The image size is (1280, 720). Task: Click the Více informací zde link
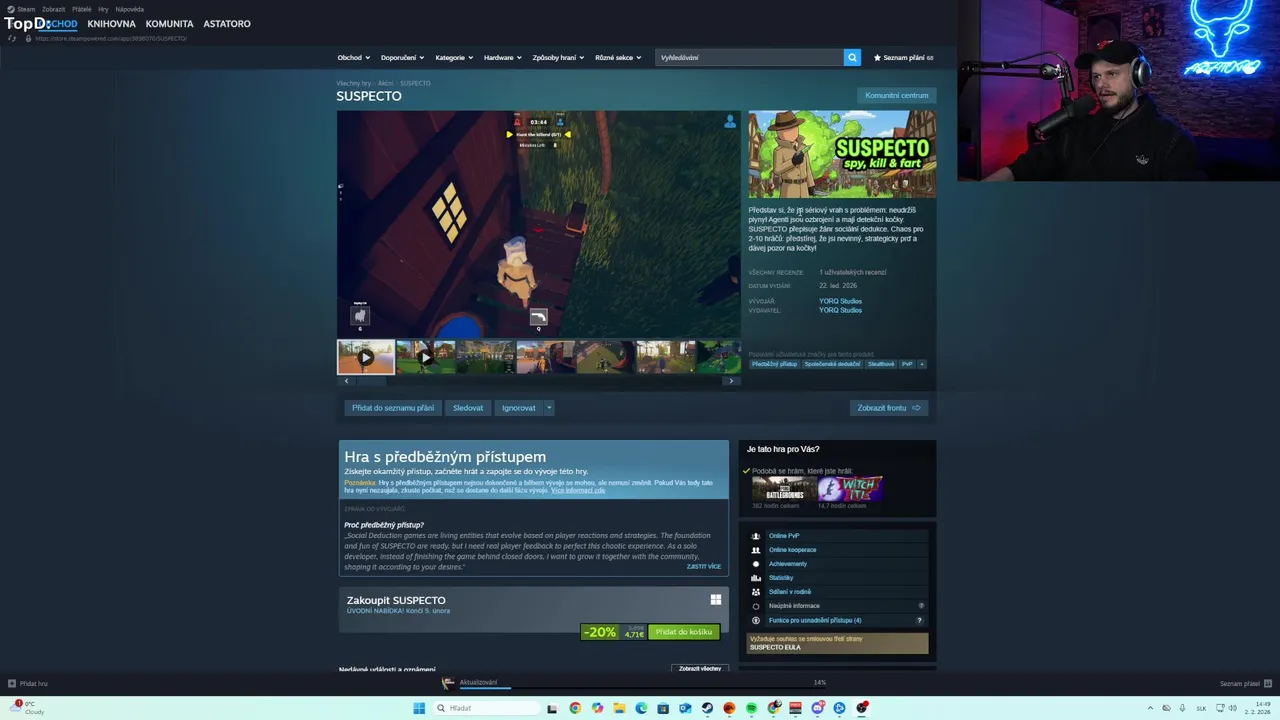point(578,491)
